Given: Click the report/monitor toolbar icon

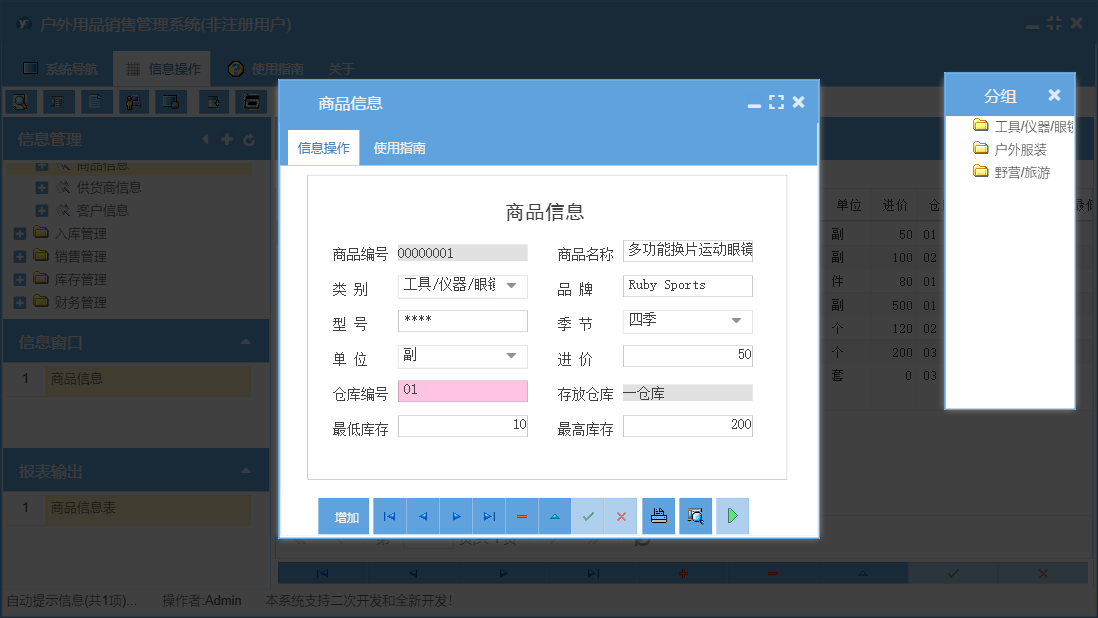Looking at the screenshot, I should (170, 101).
